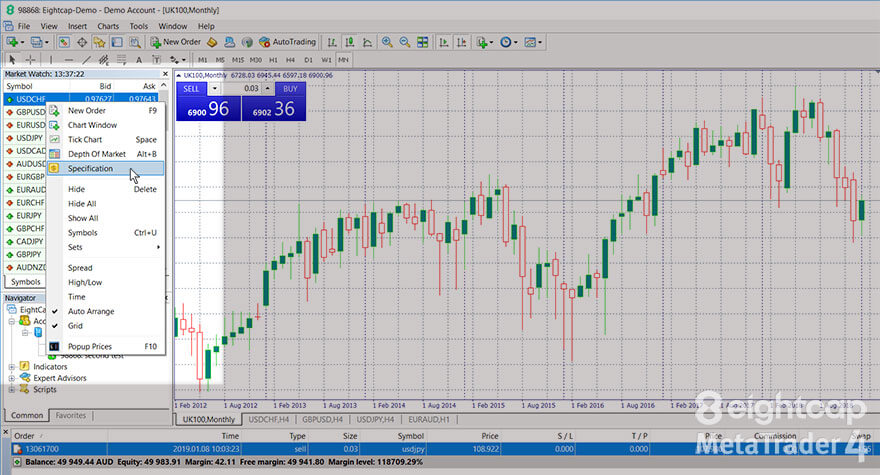Click Chart Window in context menu

point(106,125)
